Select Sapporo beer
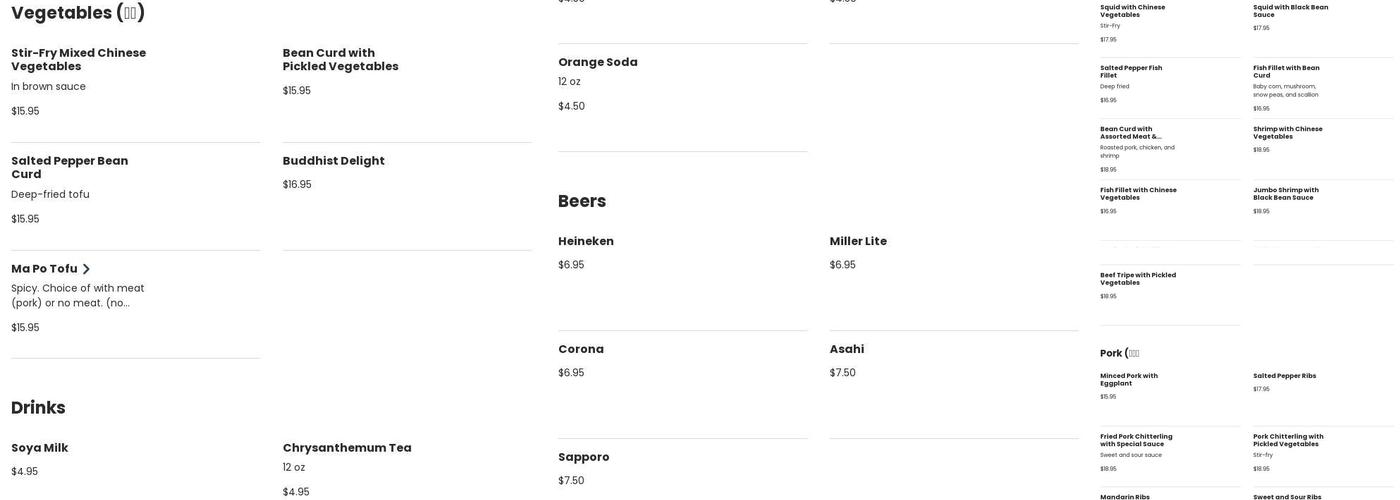Viewport: 1400px width, 500px height. tap(584, 457)
